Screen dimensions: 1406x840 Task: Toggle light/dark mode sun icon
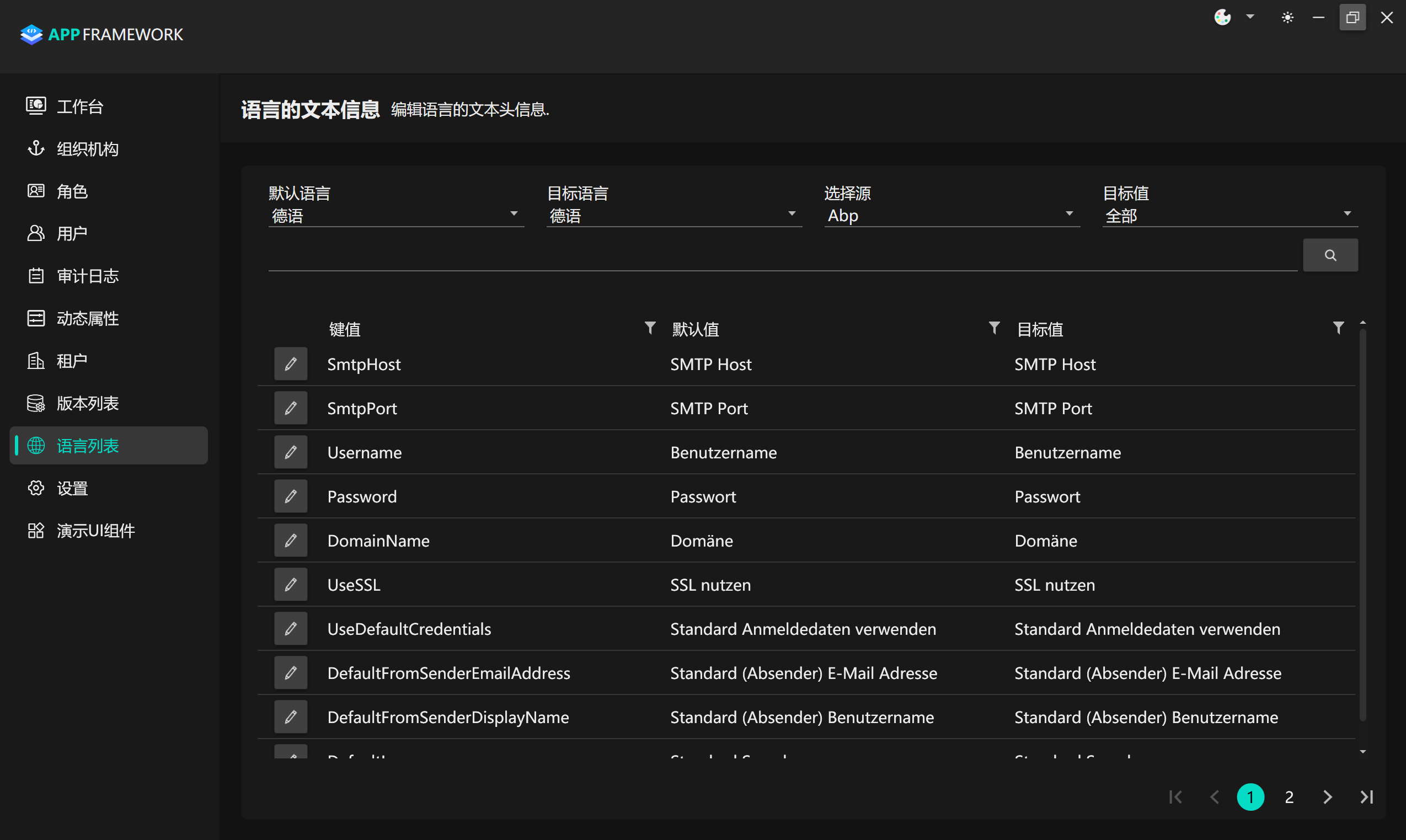1287,18
